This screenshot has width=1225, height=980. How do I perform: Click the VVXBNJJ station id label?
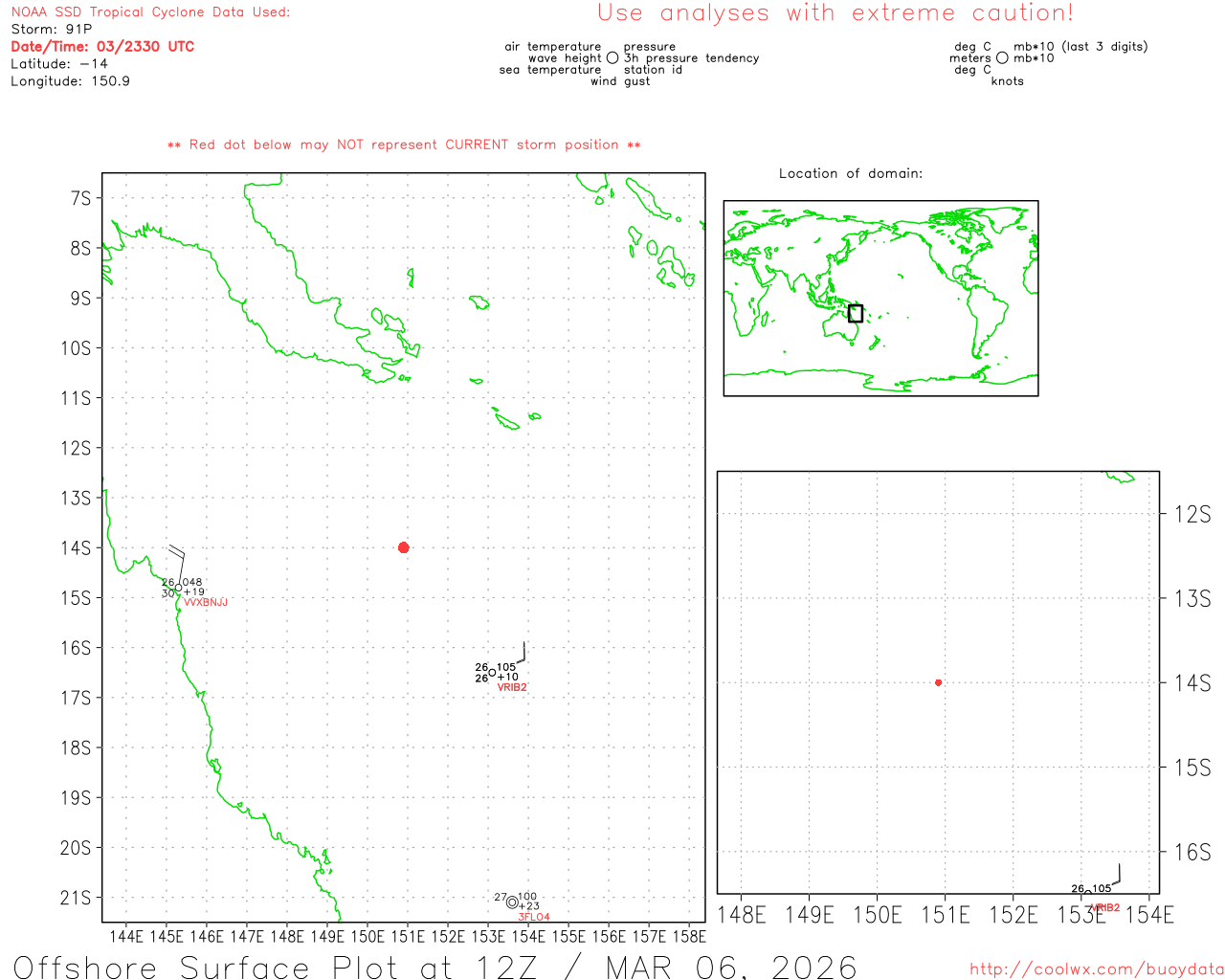[206, 602]
